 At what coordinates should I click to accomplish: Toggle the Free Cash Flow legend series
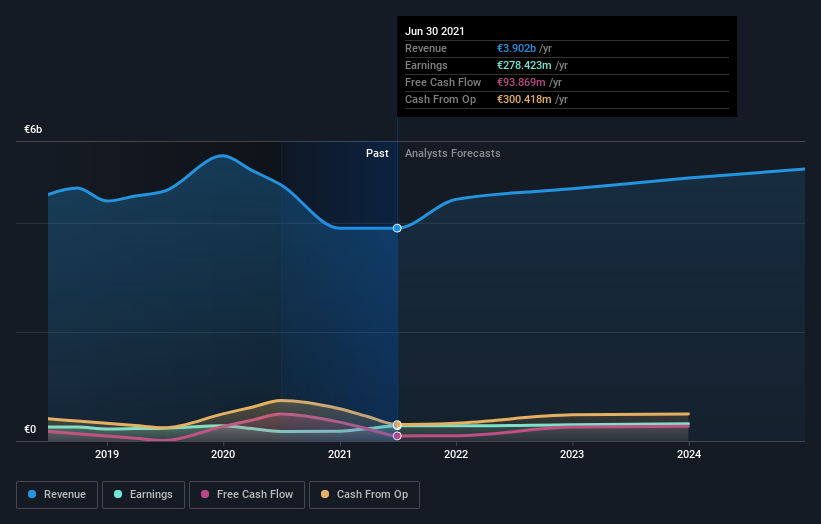pos(247,495)
